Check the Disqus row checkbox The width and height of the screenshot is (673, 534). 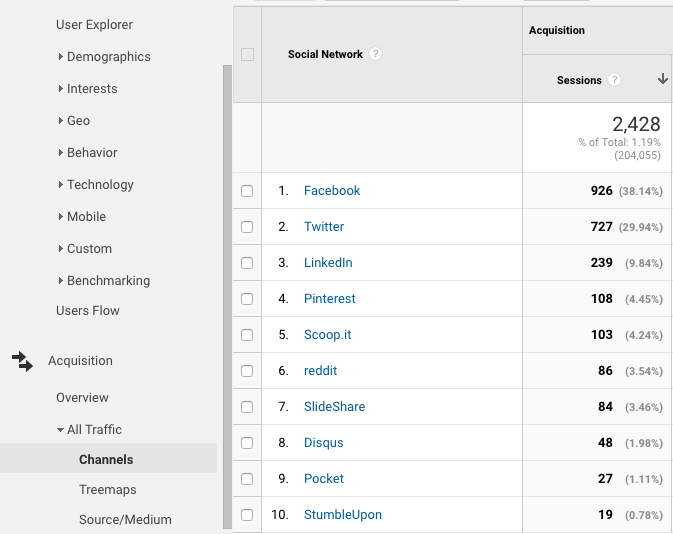(x=247, y=443)
